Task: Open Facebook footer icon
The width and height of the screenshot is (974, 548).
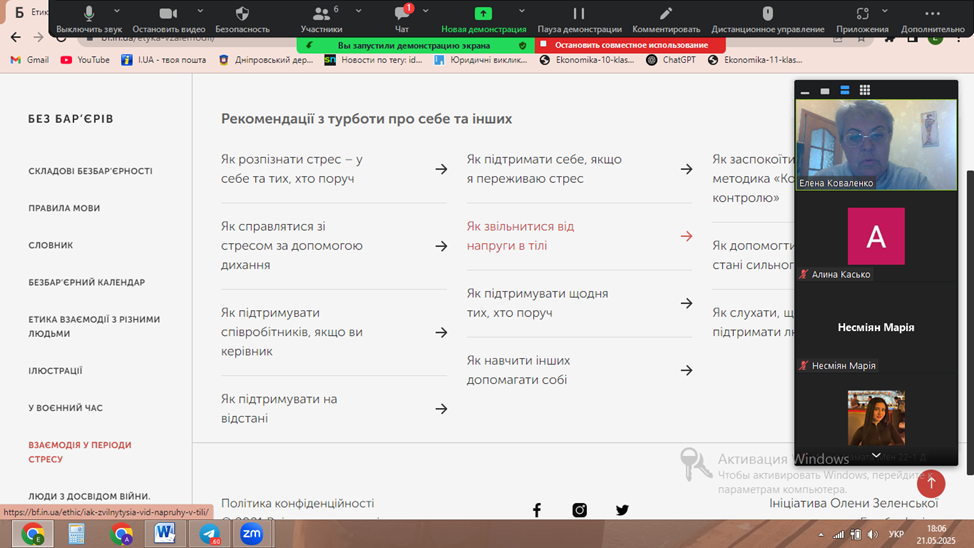Action: pyautogui.click(x=537, y=510)
